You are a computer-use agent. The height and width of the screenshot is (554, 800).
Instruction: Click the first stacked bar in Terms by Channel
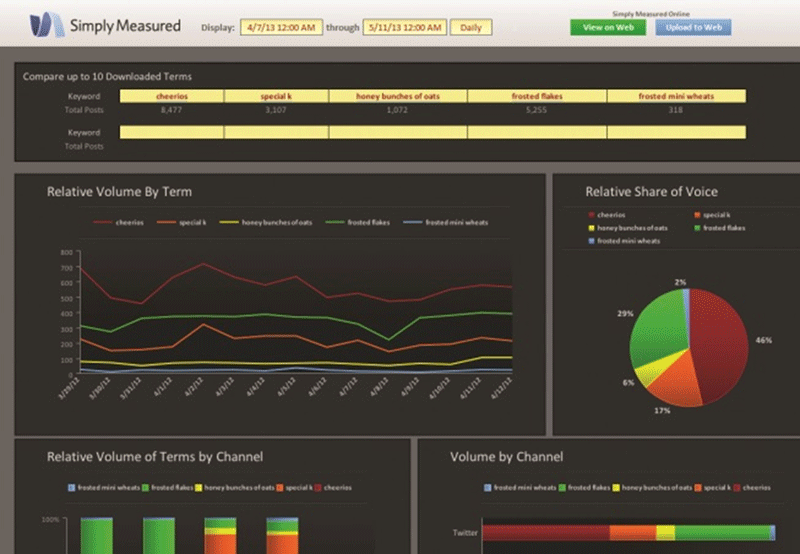97,536
